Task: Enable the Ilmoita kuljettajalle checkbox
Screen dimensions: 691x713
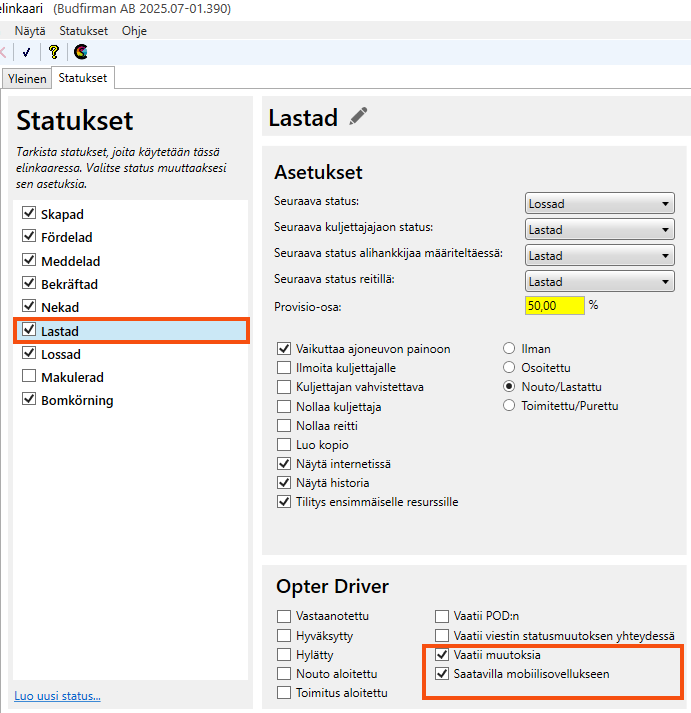Action: coord(285,368)
